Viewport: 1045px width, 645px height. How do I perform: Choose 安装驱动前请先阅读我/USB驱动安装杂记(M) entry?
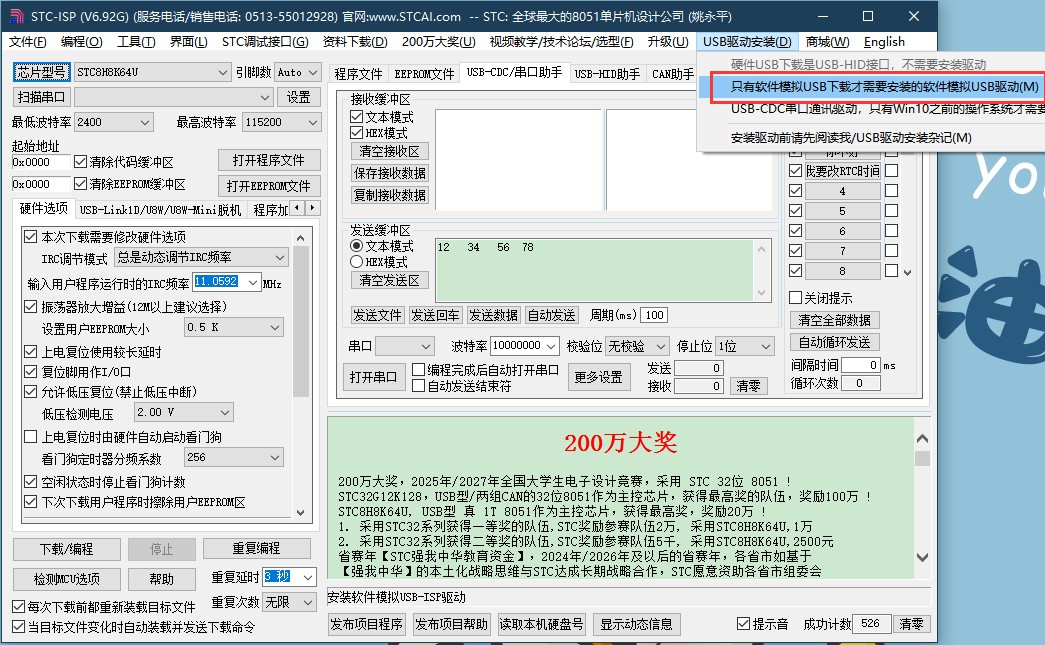tap(850, 138)
